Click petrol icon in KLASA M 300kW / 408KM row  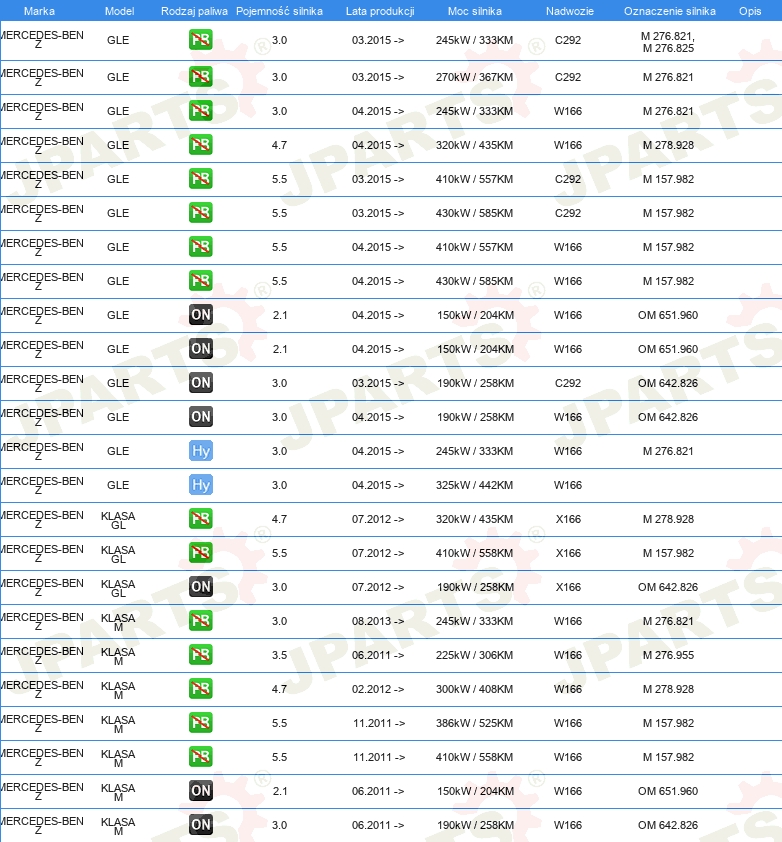pos(200,689)
